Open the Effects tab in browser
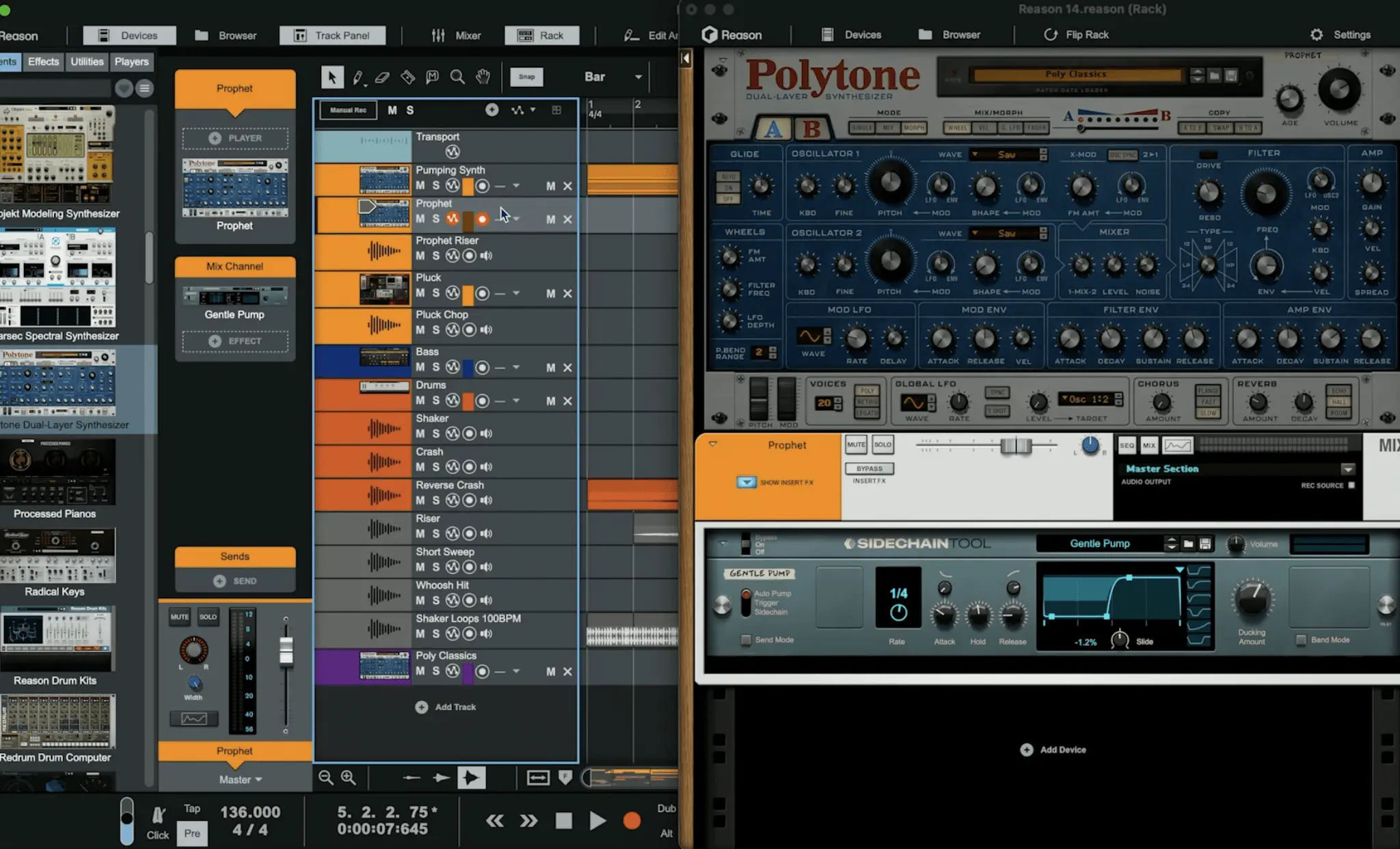 pos(43,62)
